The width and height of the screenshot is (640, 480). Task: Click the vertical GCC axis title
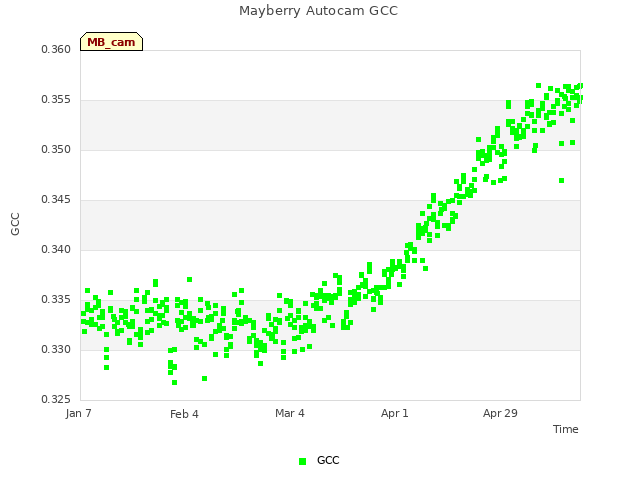(15, 224)
